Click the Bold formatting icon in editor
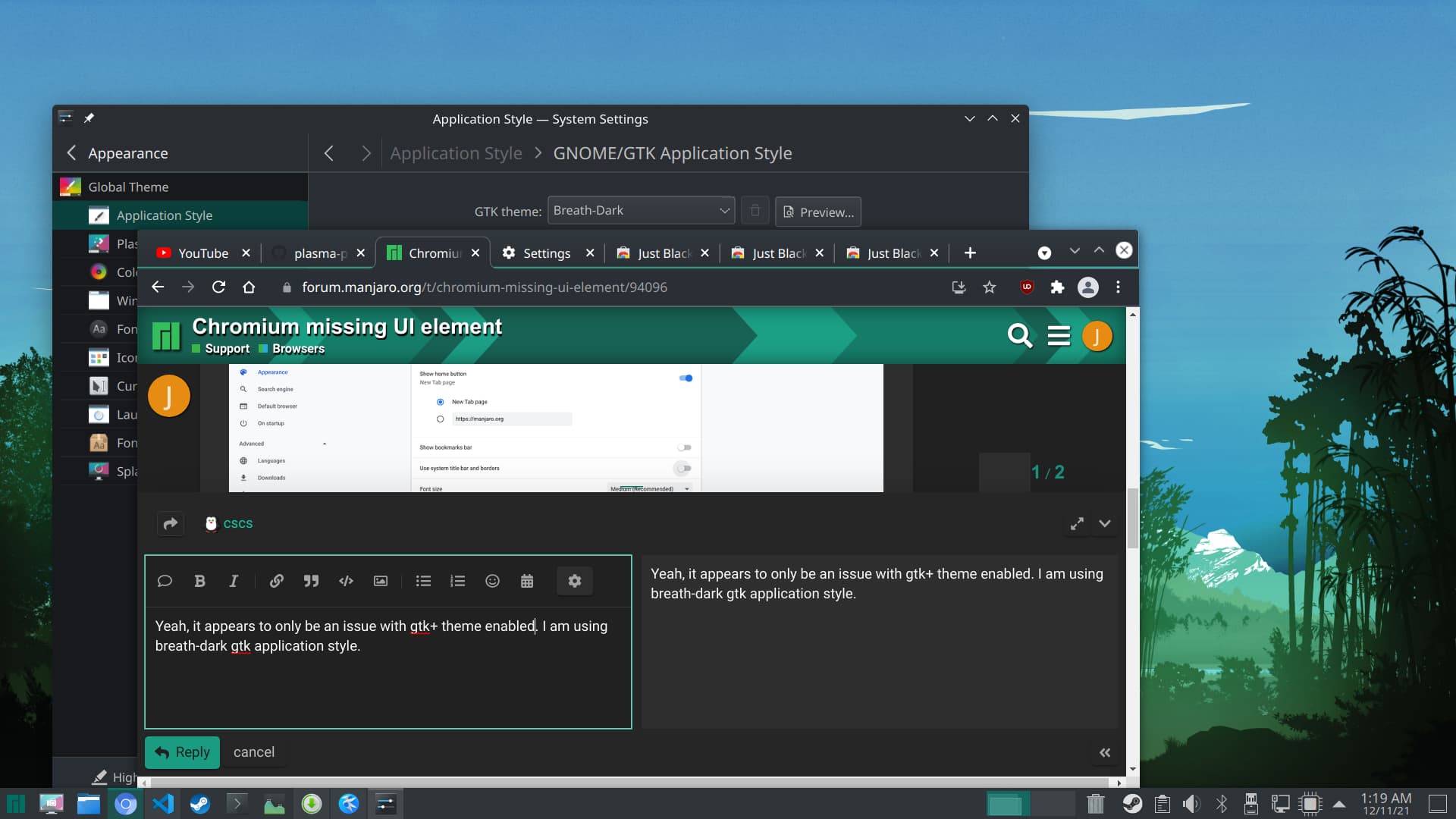Viewport: 1456px width, 819px height. (199, 581)
